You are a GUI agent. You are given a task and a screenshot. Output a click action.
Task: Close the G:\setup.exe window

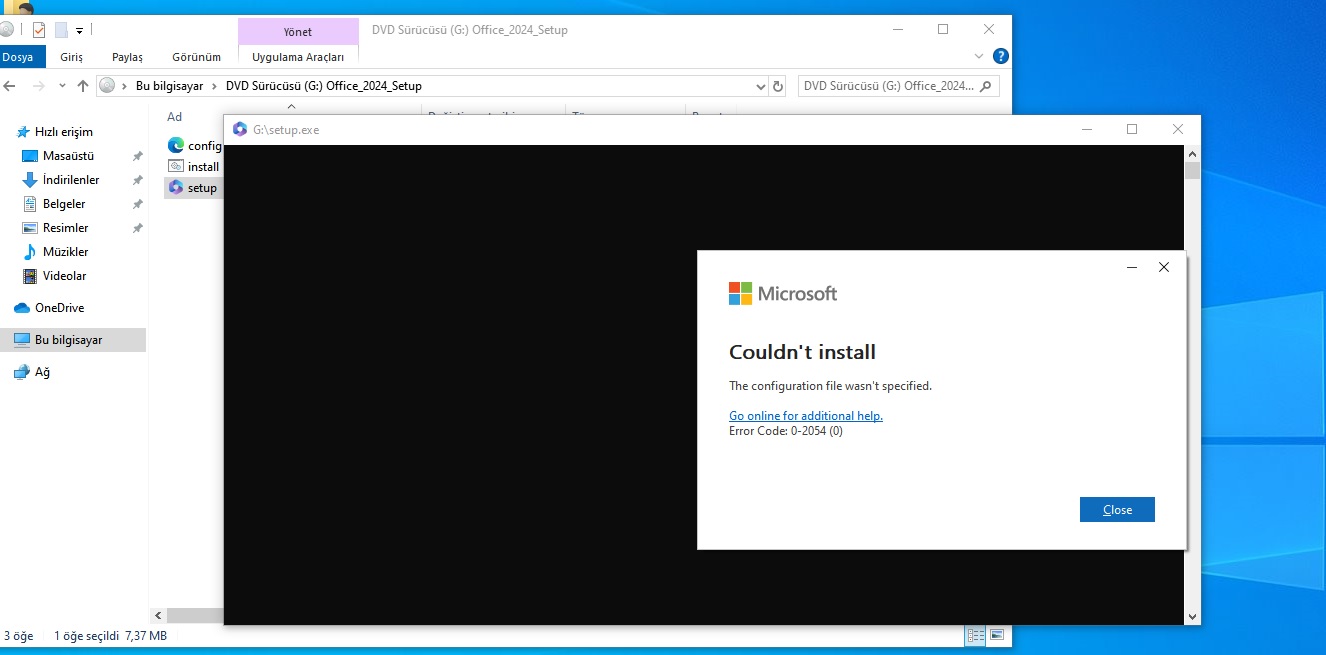[1178, 129]
